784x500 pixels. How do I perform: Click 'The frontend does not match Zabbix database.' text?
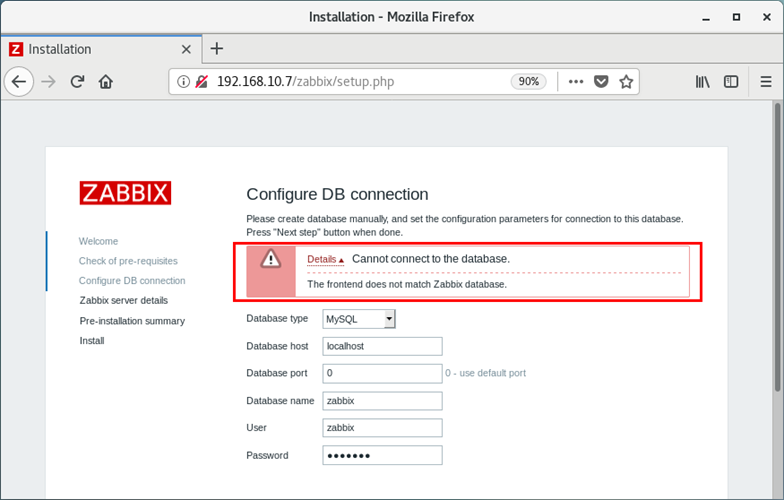(x=407, y=284)
